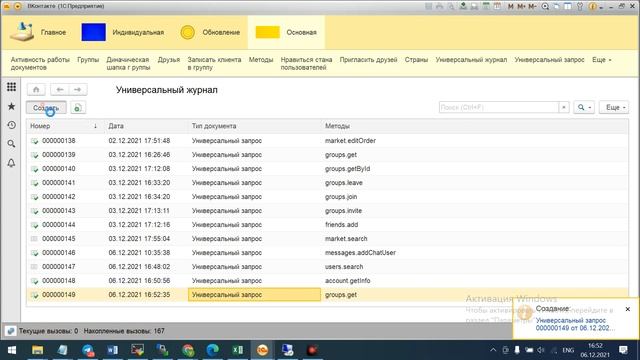Viewport: 640px width, 360px height.
Task: Select row 000000144
Action: coord(327,225)
